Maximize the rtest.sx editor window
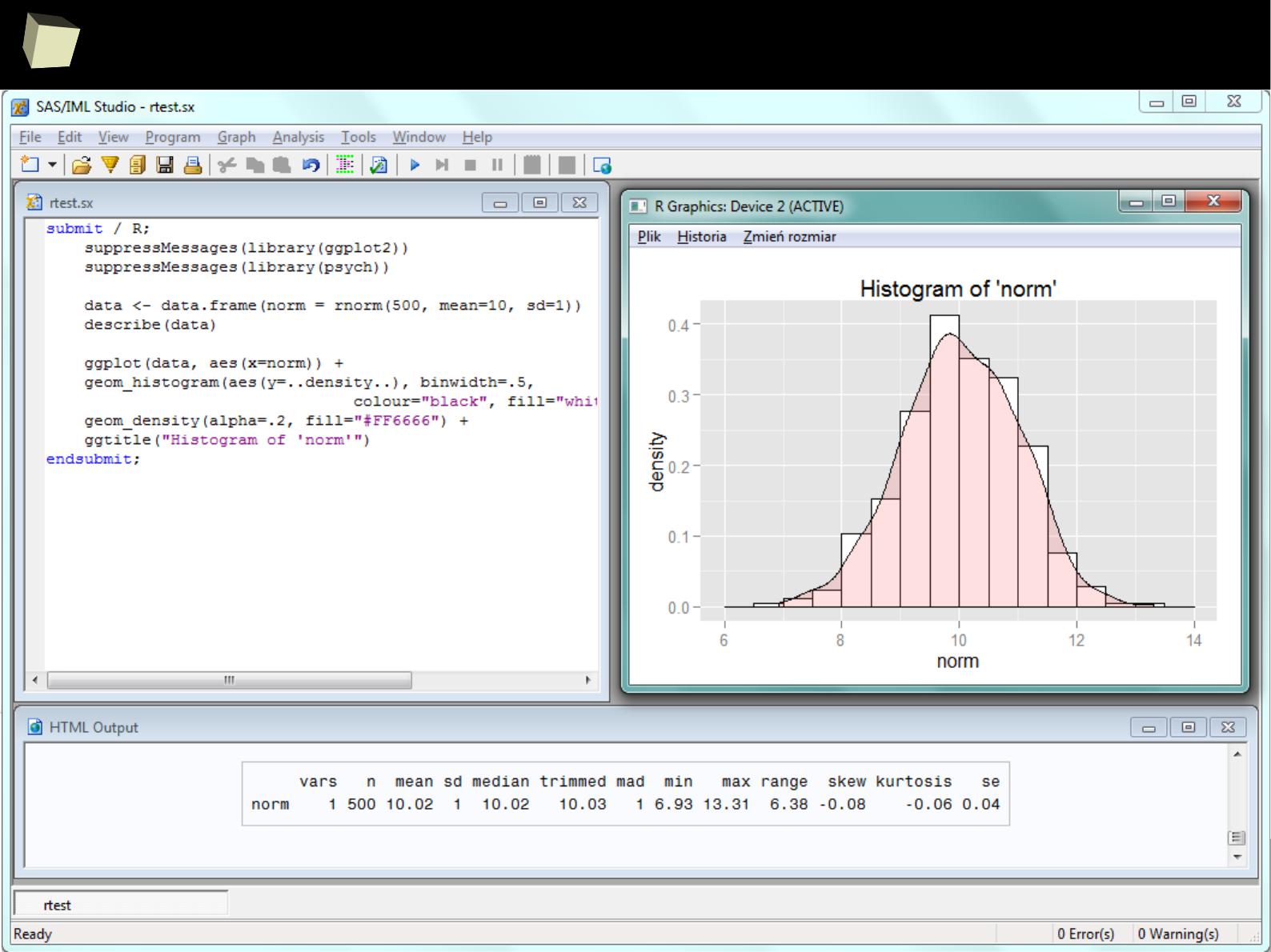This screenshot has width=1271, height=952. [x=540, y=202]
